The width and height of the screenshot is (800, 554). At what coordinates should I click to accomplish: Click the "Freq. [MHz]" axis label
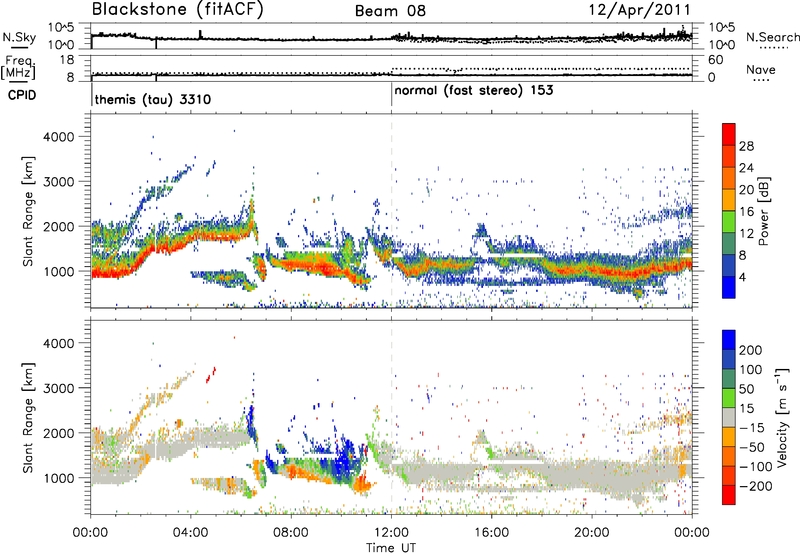pyautogui.click(x=18, y=67)
